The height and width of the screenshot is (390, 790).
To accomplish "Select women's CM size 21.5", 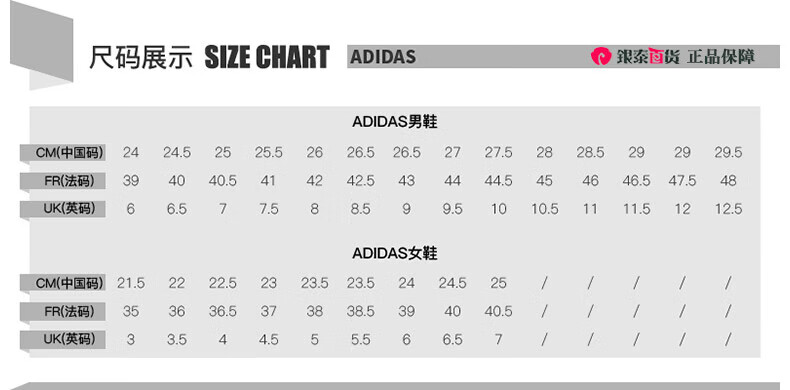I will [131, 283].
